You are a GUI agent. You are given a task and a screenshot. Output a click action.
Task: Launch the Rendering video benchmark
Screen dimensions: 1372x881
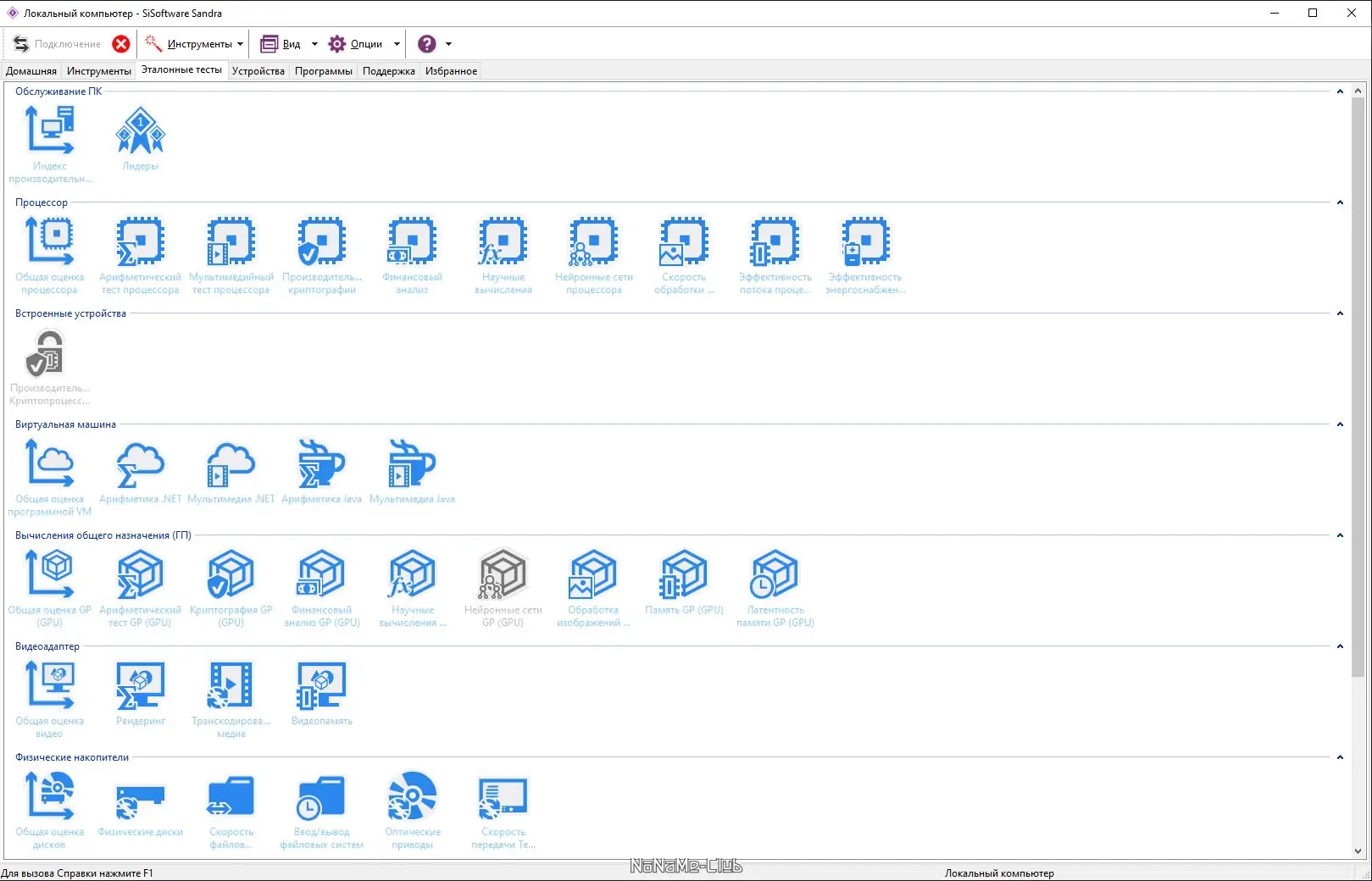click(x=140, y=686)
